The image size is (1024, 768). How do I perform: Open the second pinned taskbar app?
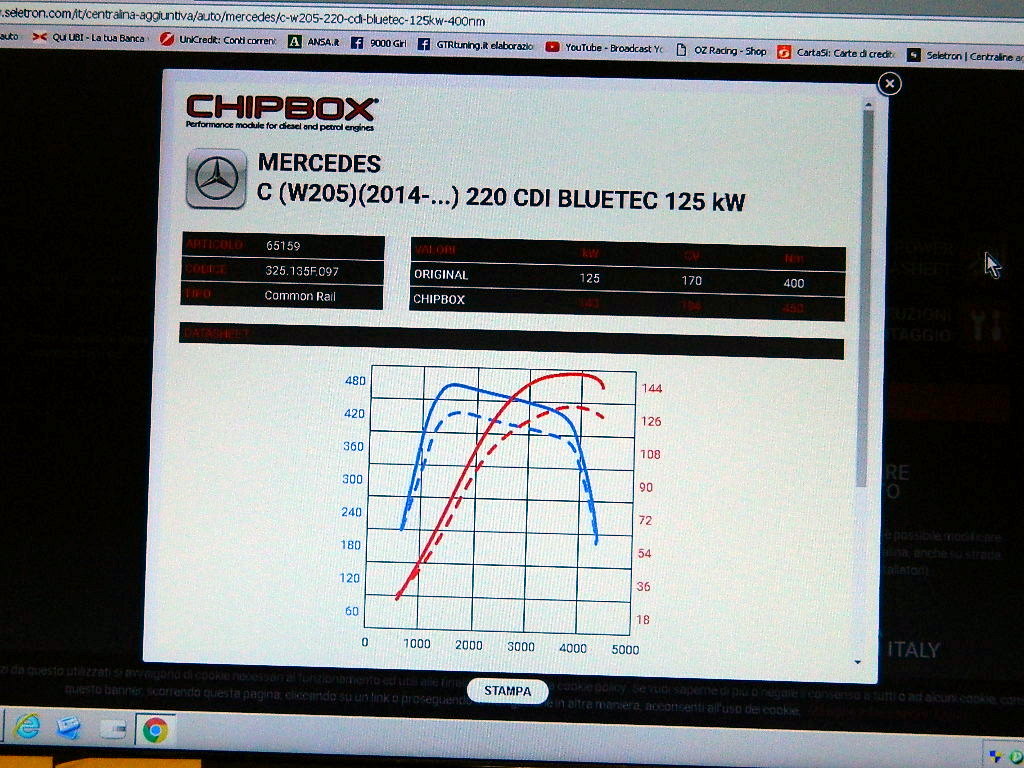(x=68, y=727)
